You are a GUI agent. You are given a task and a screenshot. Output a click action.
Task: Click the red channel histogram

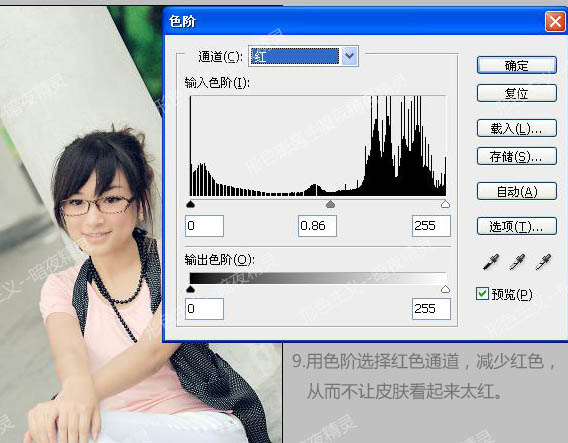[318, 146]
